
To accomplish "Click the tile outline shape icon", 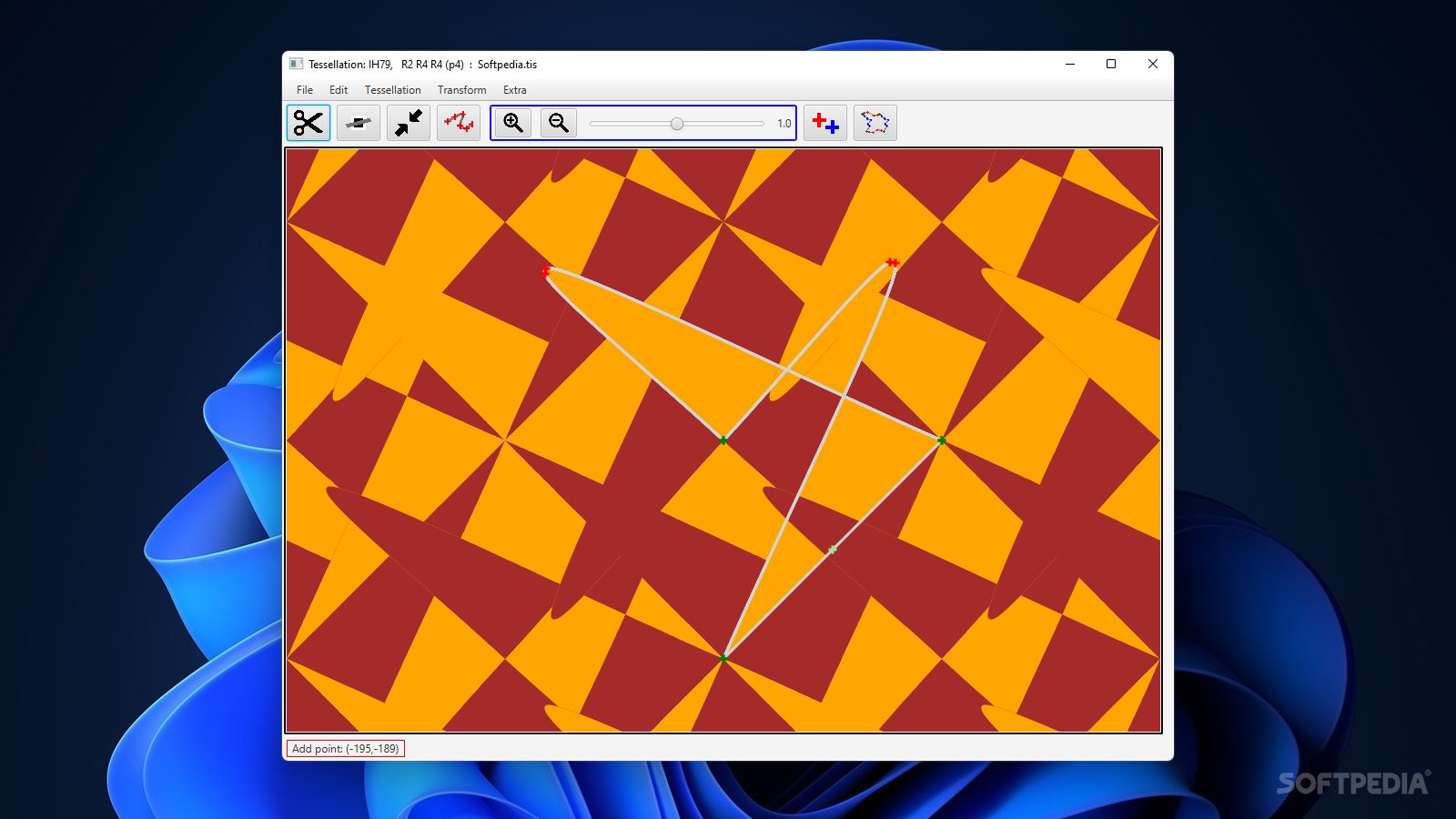I will [x=875, y=123].
